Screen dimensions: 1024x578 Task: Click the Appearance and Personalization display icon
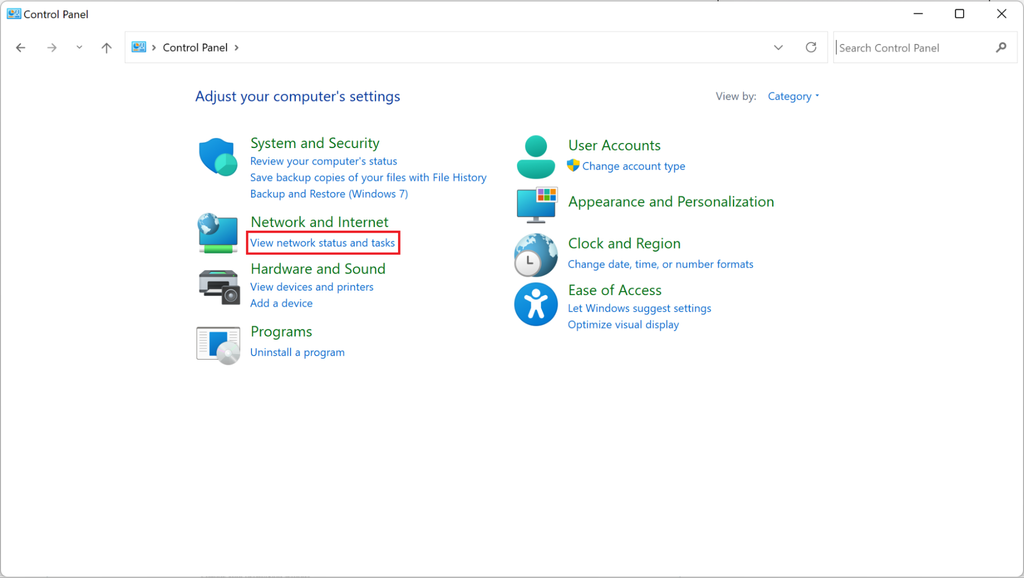pyautogui.click(x=536, y=206)
